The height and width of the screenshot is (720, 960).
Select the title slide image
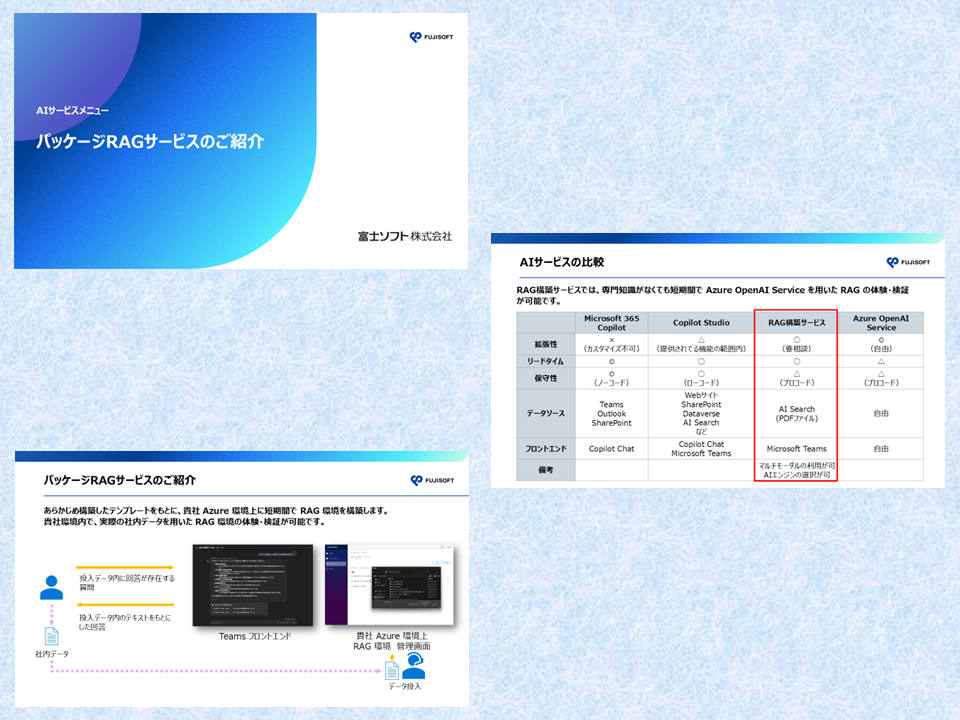tap(240, 141)
